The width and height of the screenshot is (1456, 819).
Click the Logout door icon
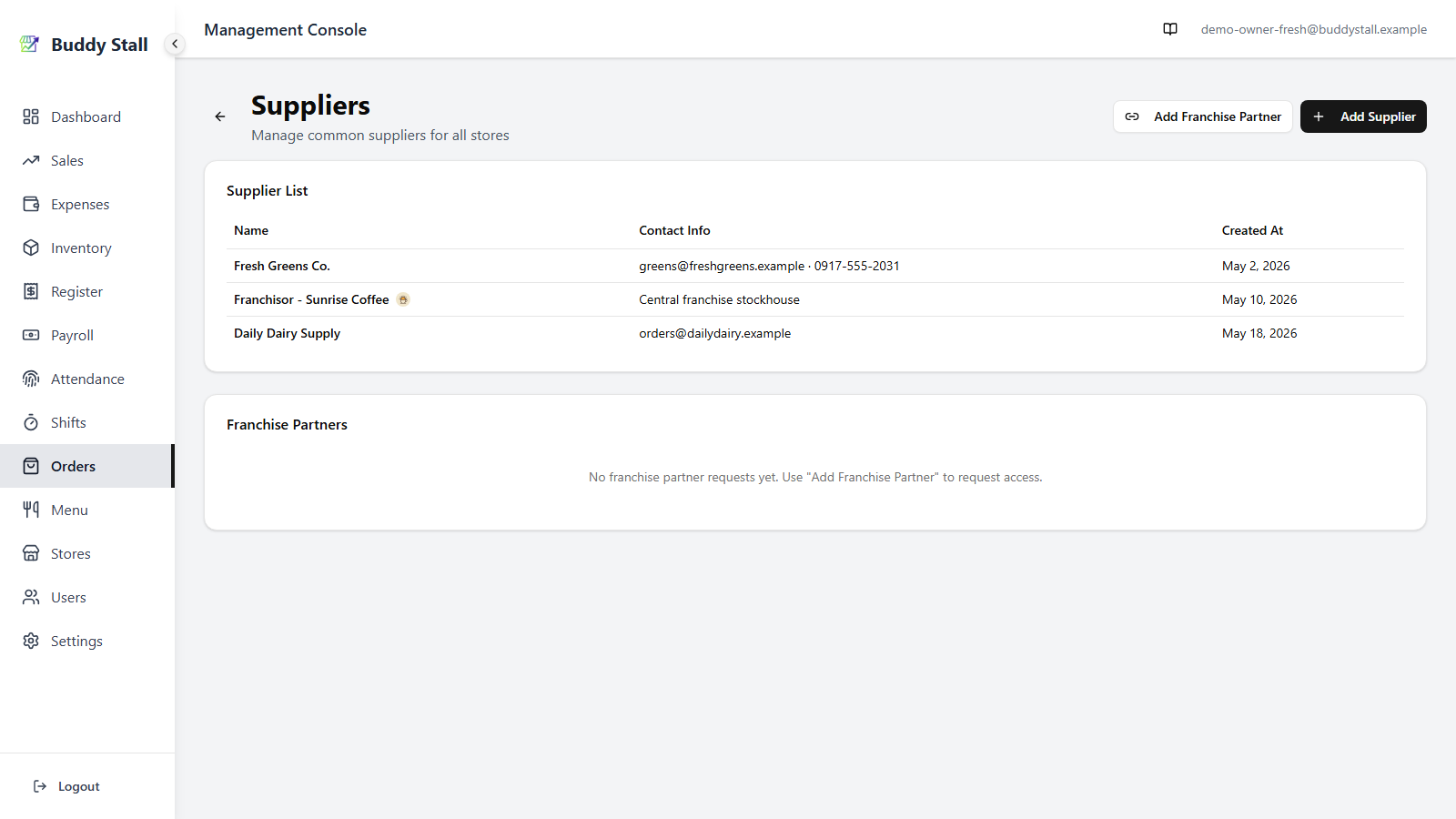coord(40,786)
